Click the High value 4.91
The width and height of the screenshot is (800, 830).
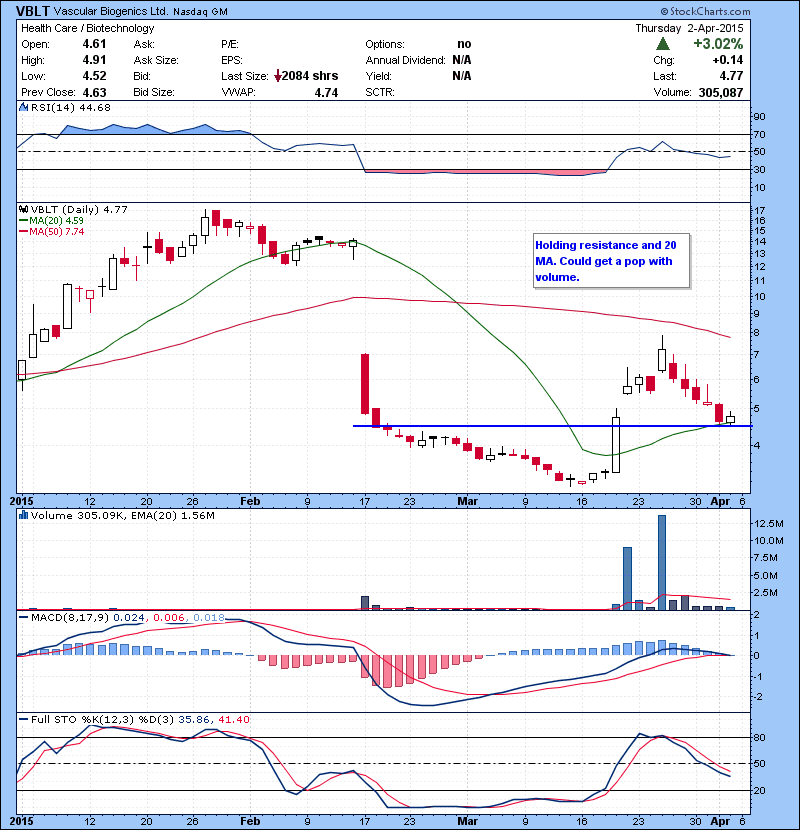[x=94, y=60]
